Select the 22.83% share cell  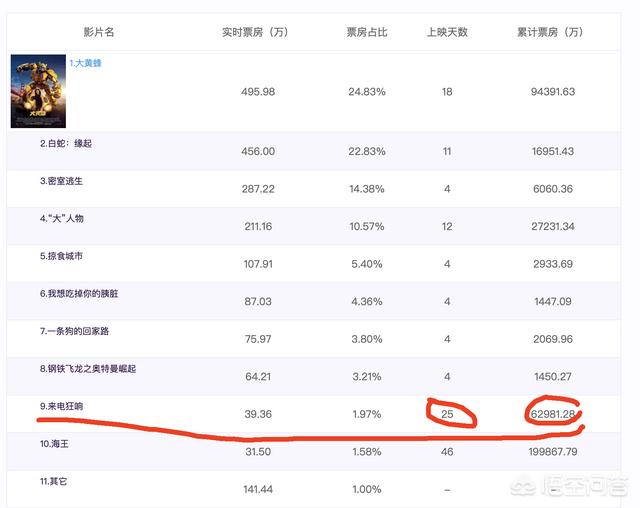(367, 151)
